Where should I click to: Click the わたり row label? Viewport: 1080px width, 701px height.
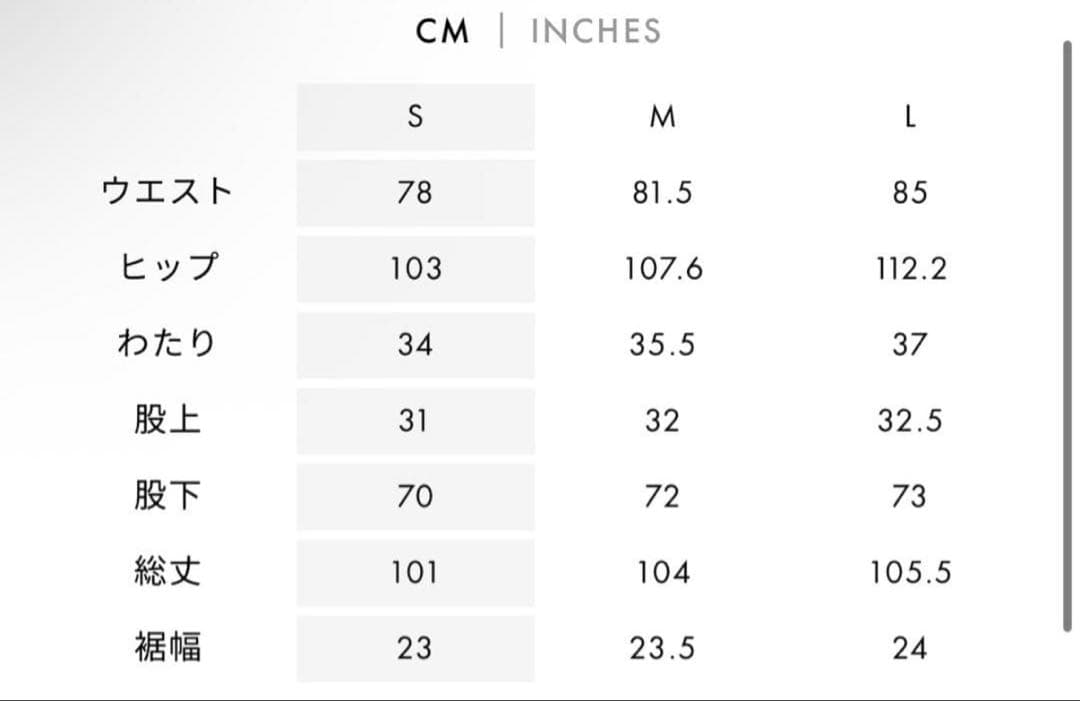[167, 344]
